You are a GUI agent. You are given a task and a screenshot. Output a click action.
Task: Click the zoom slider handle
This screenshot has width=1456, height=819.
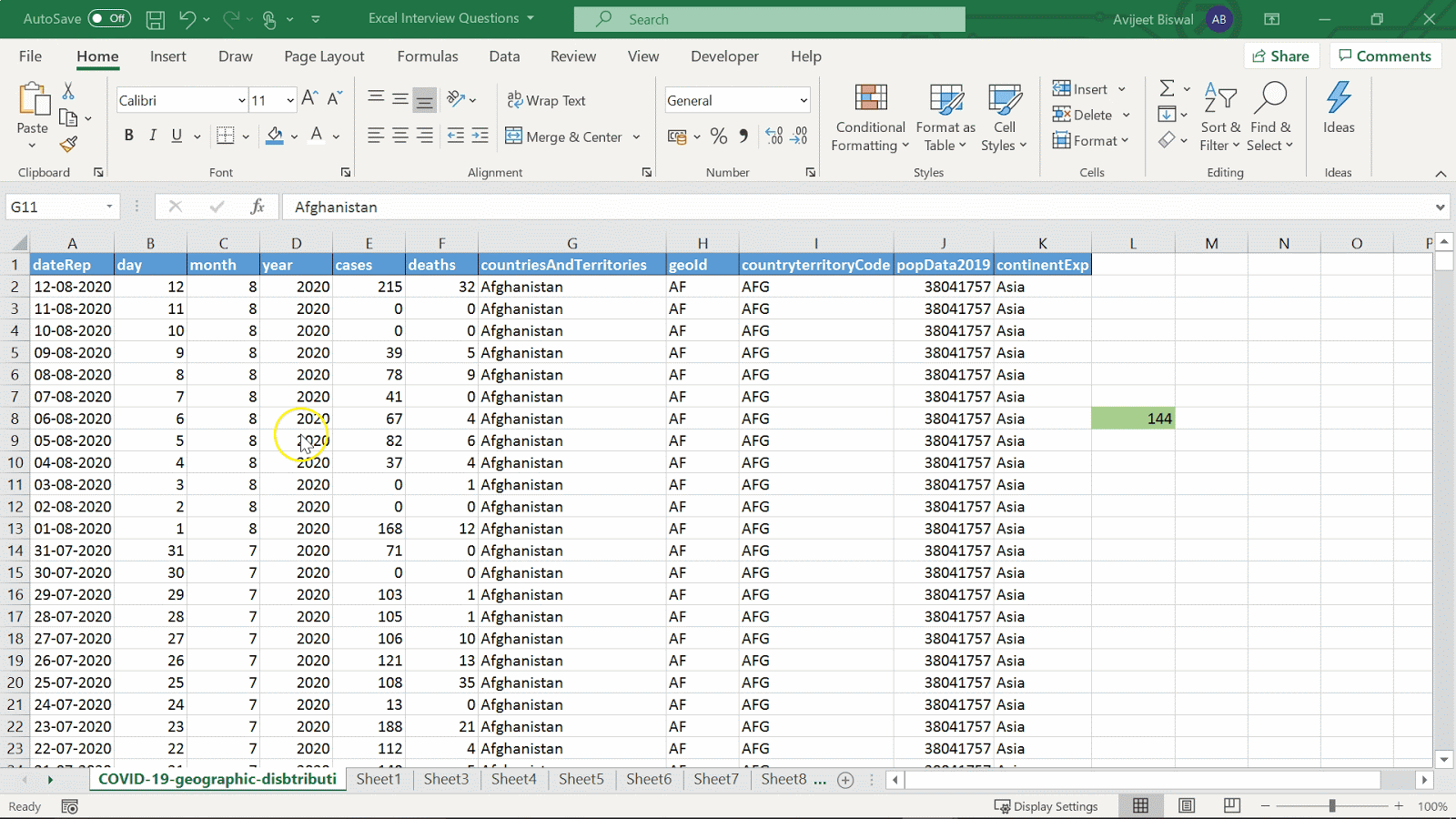tap(1332, 806)
